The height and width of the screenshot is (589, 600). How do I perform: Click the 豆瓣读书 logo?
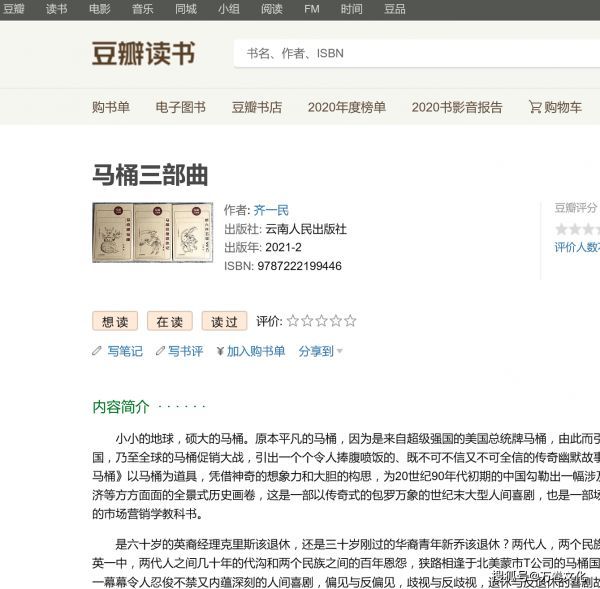tap(144, 53)
